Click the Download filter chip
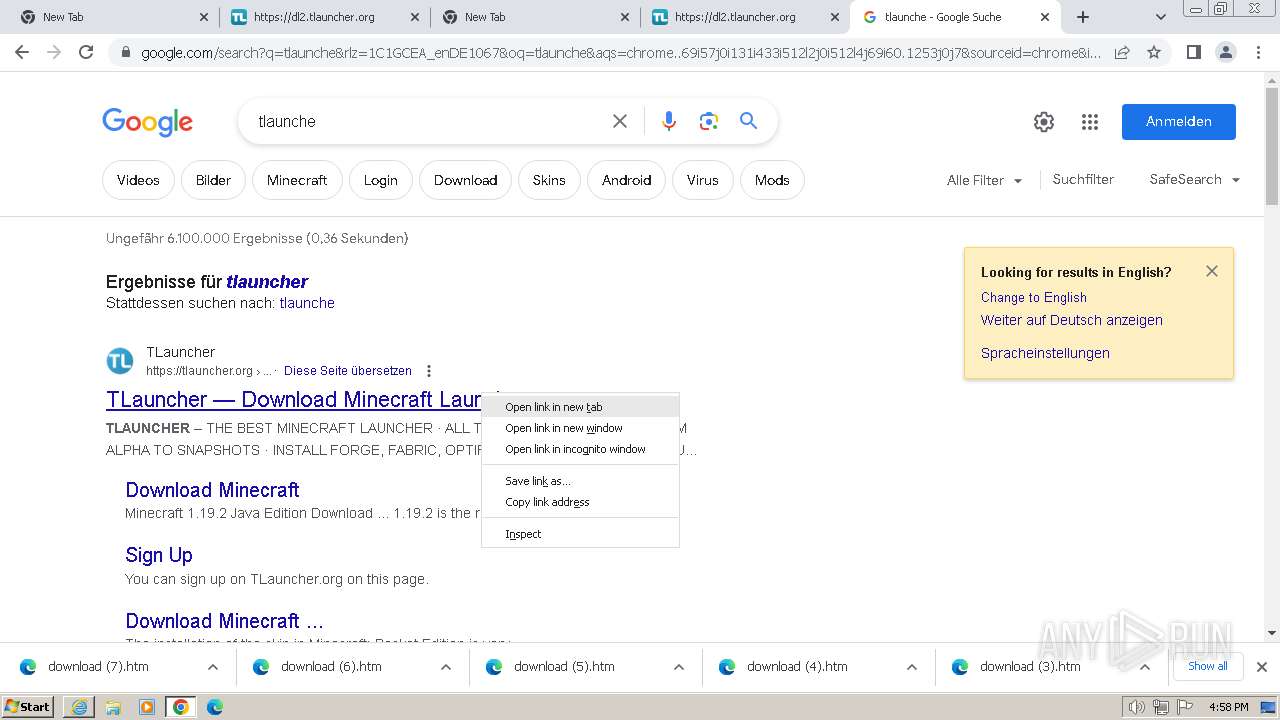 tap(465, 180)
